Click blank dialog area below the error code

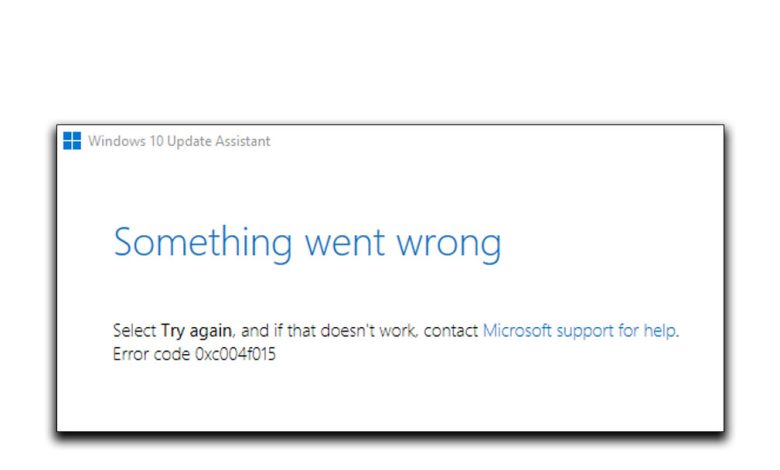(390, 400)
